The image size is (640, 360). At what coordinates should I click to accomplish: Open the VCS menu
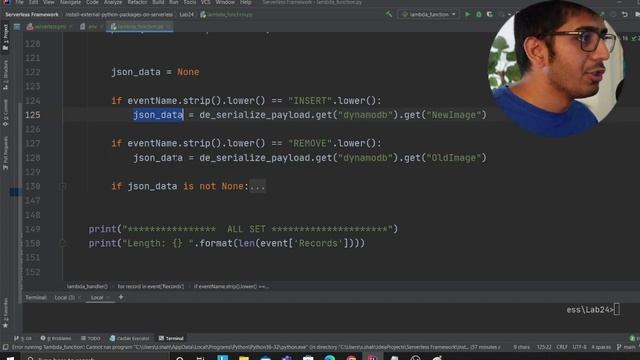(x=205, y=2)
